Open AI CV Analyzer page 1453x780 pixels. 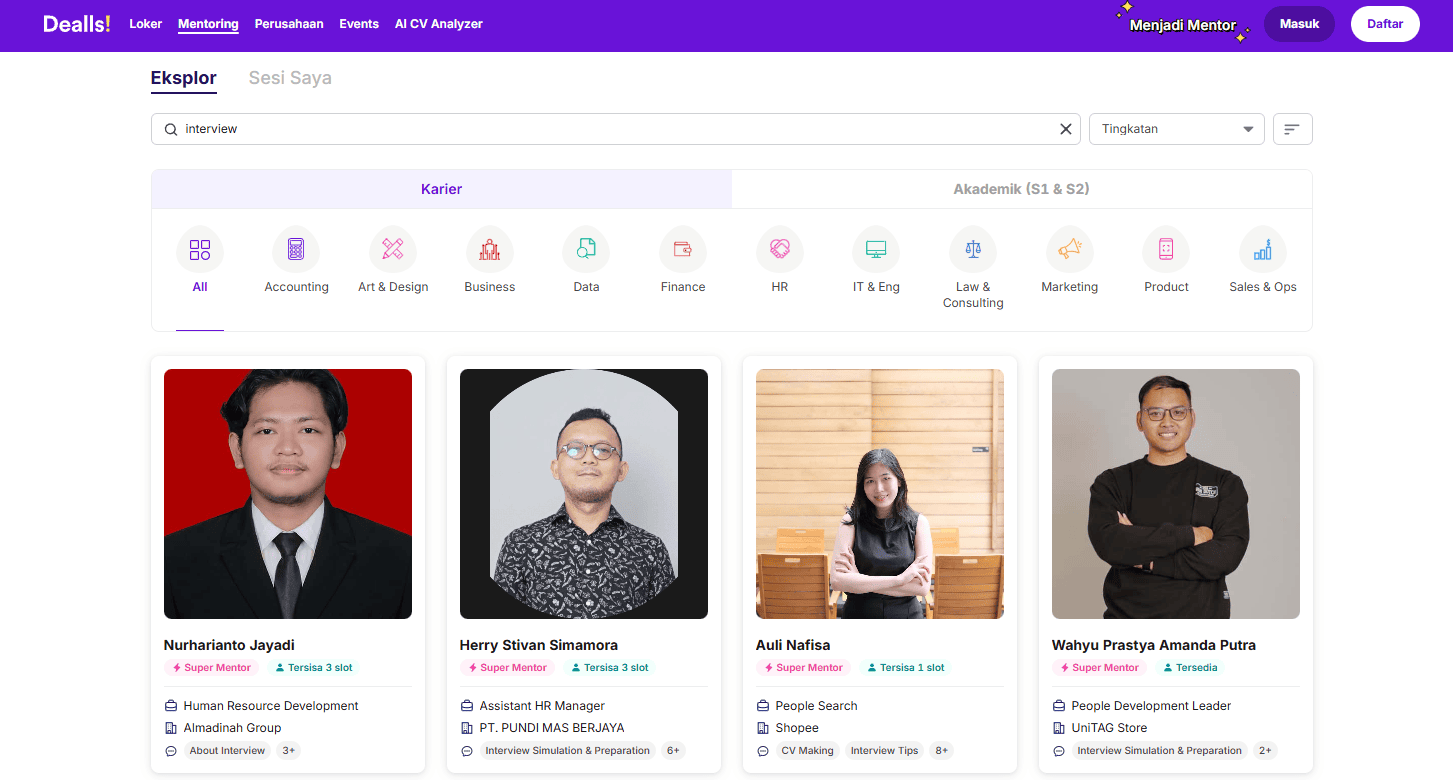coord(439,24)
